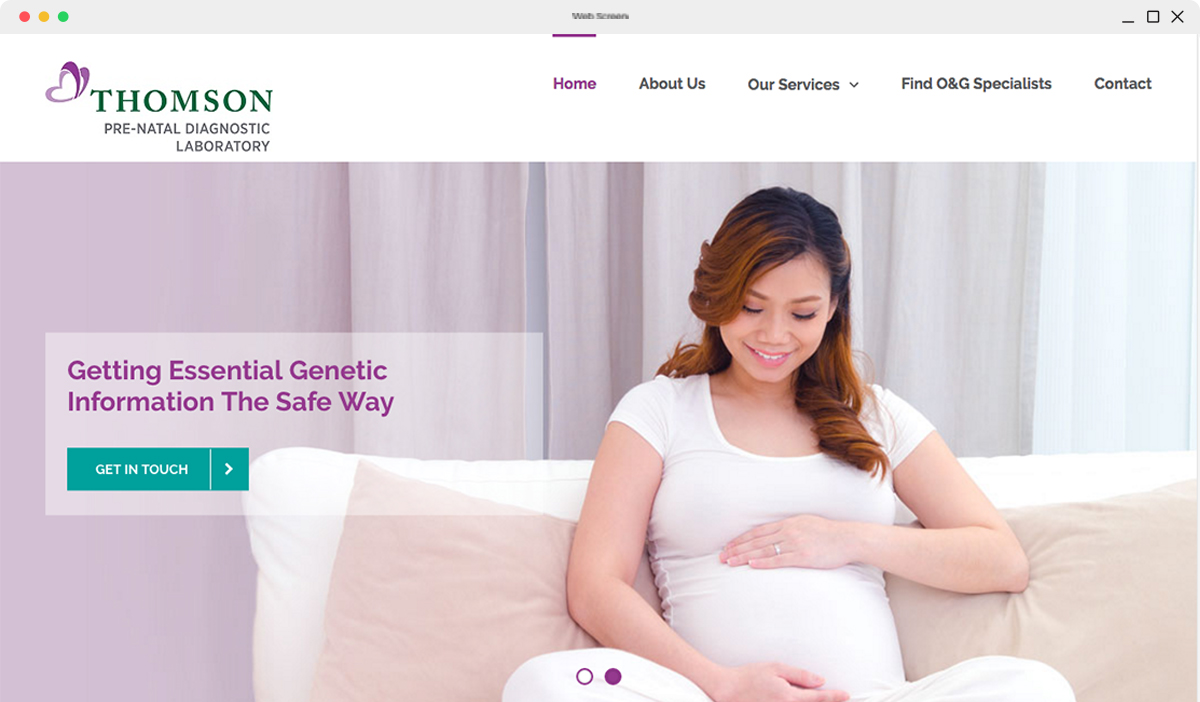Click the Getting Essential Genetic Information headline
1200x702 pixels.
(x=230, y=386)
